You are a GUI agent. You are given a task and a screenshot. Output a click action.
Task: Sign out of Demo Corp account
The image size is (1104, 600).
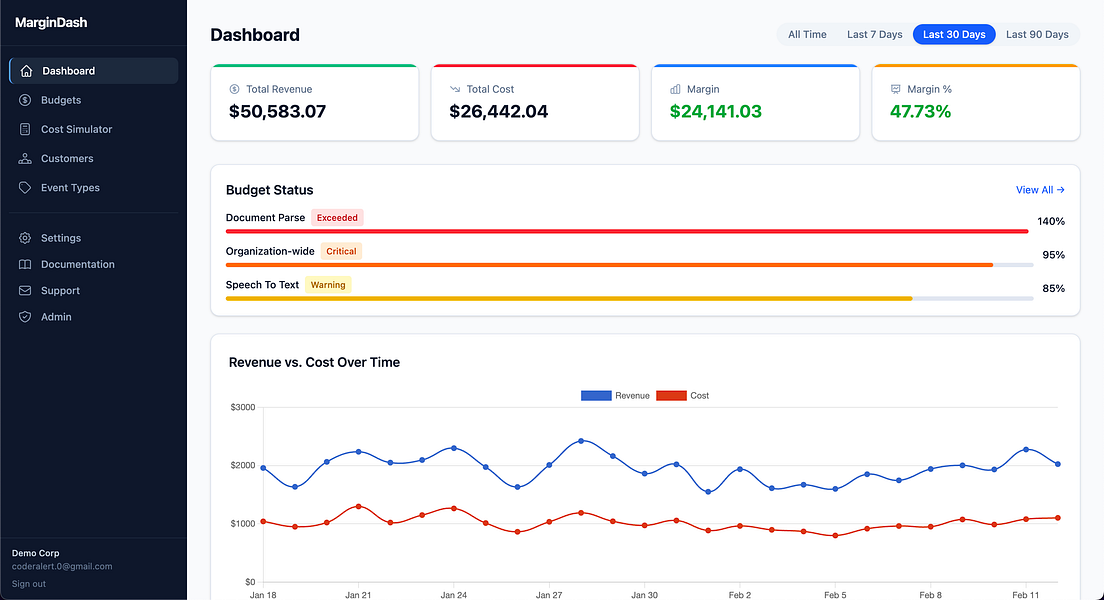(28, 583)
